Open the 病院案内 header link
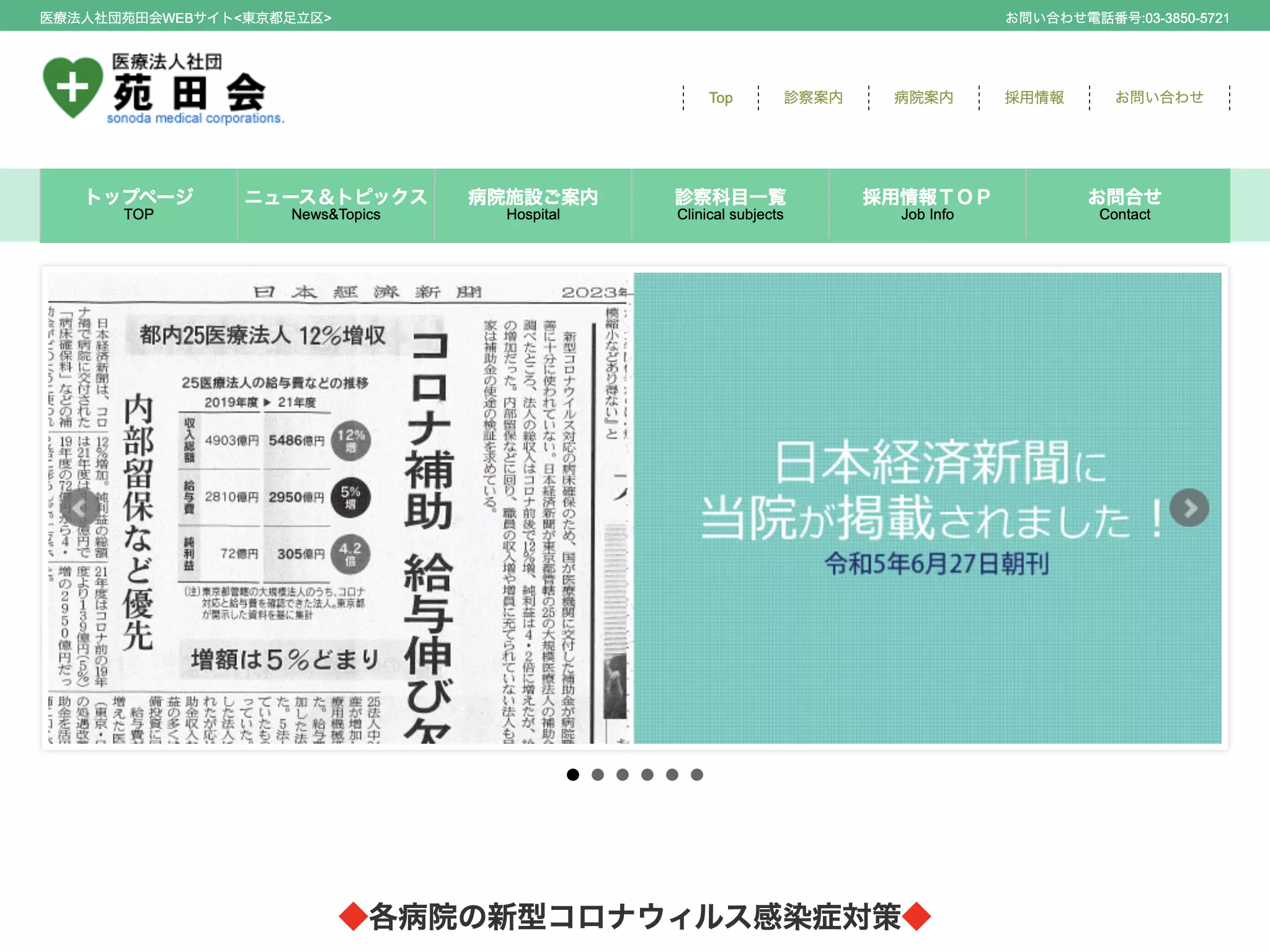Screen dimensions: 1270x952 tap(924, 98)
